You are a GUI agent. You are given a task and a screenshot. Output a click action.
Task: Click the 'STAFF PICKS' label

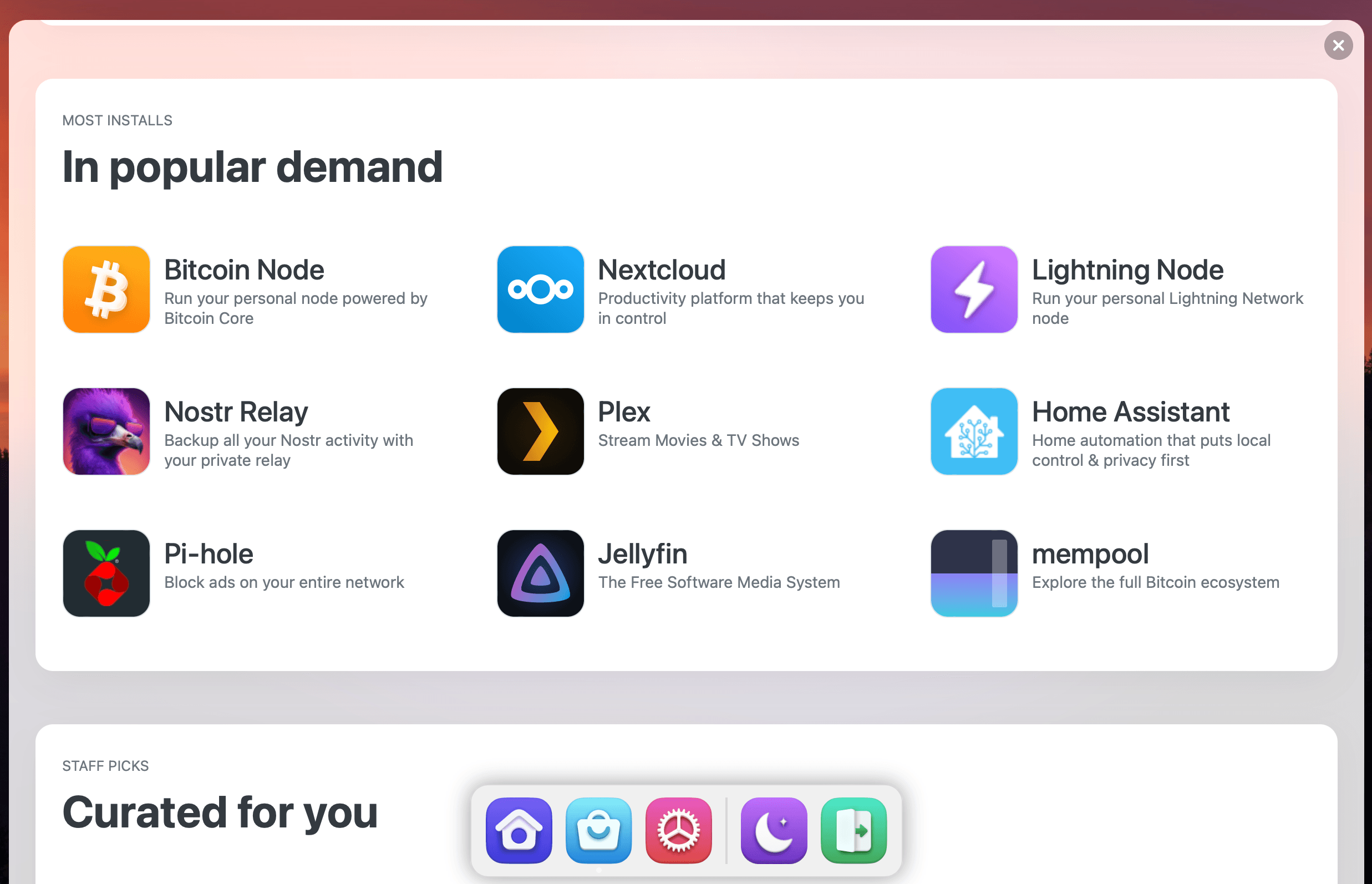pos(105,766)
